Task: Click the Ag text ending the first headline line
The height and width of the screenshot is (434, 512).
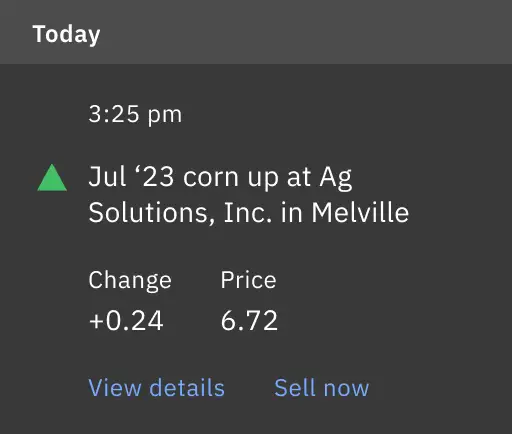Action: click(336, 179)
